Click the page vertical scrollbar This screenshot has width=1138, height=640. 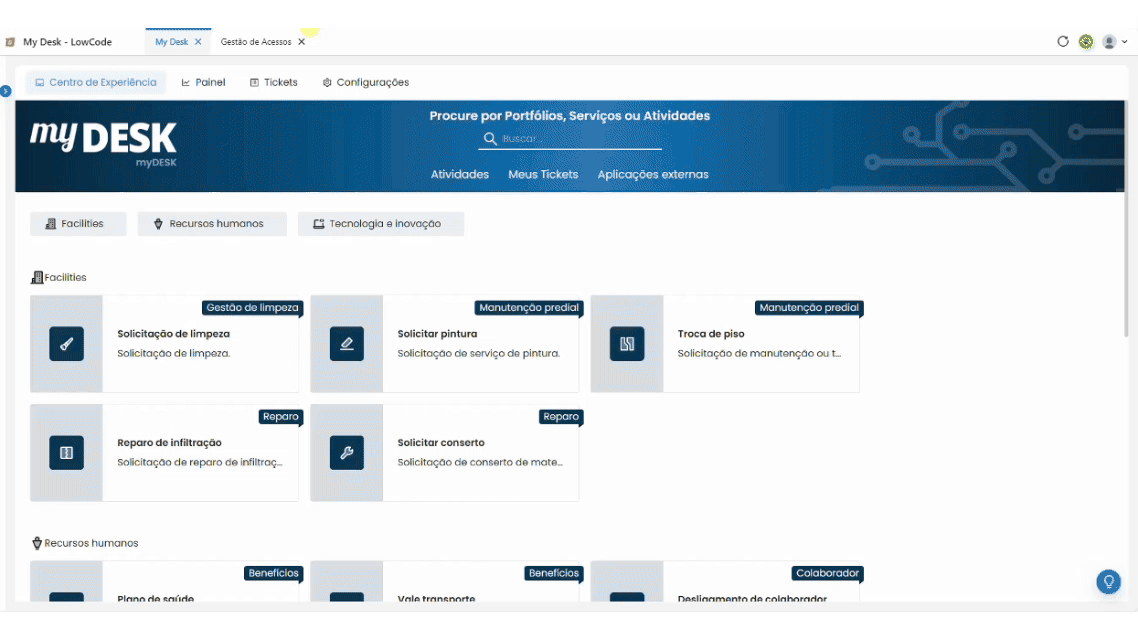[1126, 218]
